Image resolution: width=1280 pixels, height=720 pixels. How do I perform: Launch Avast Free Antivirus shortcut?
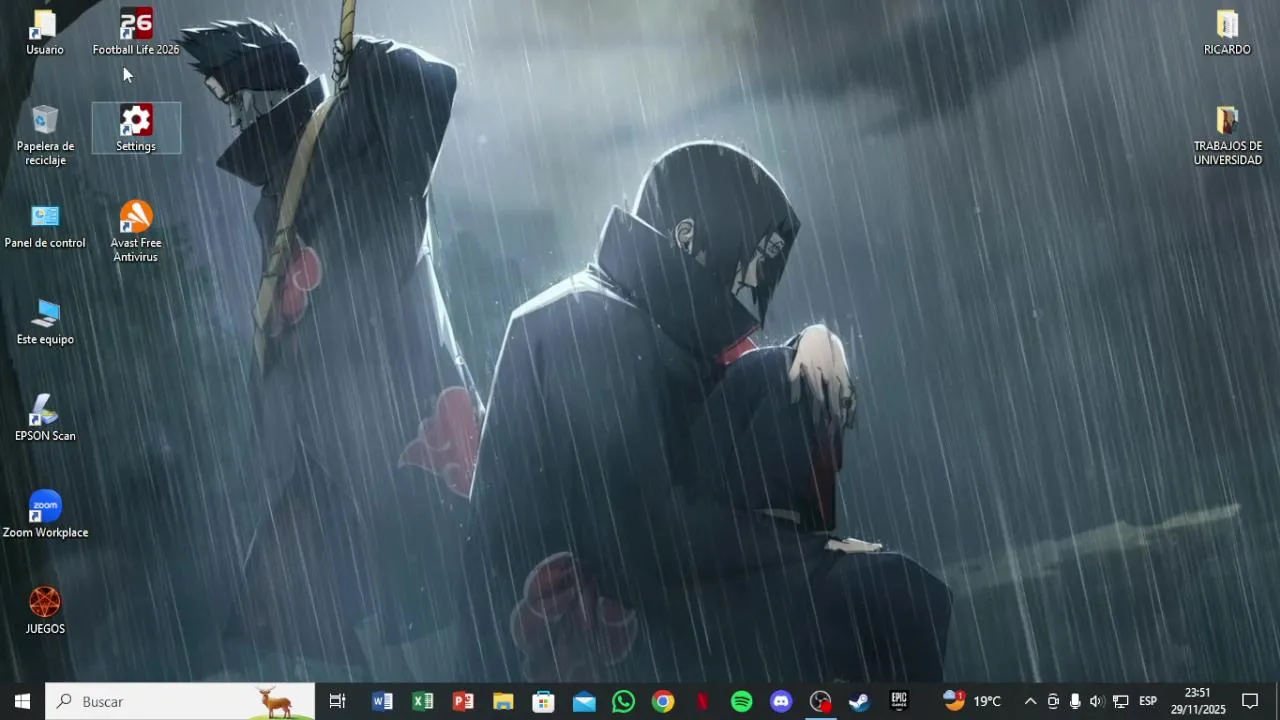tap(136, 232)
